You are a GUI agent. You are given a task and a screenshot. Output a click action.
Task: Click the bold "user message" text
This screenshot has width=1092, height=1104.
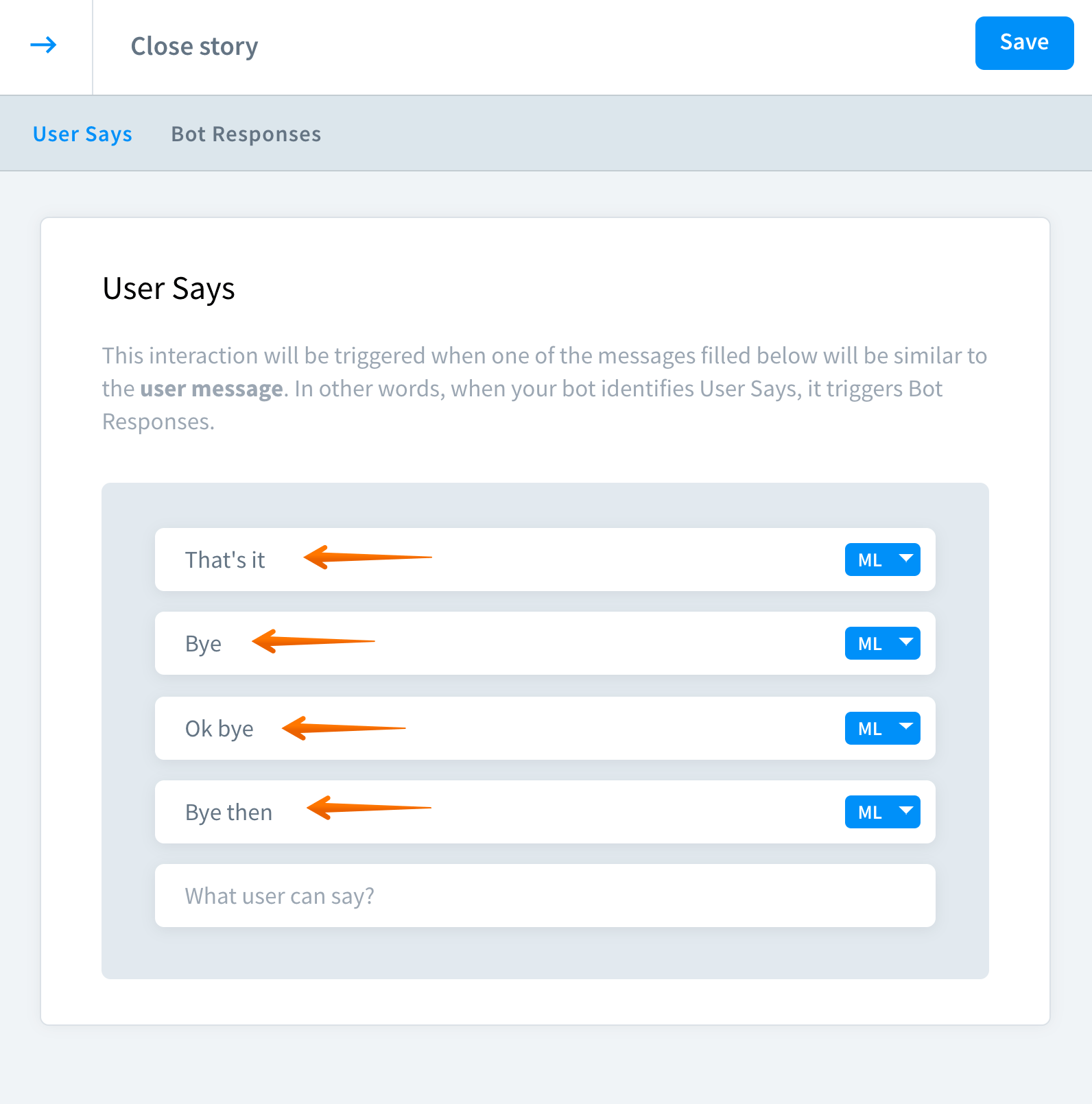211,389
